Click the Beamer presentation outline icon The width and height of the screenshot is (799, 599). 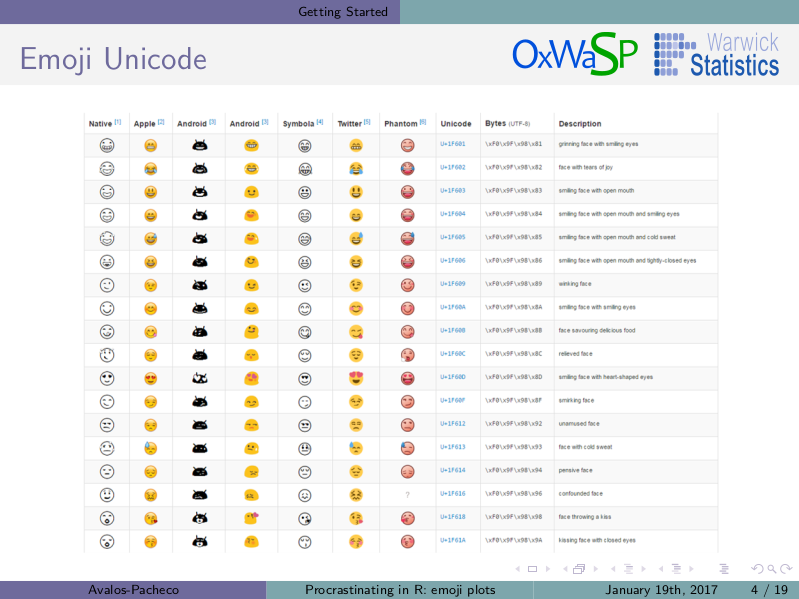pos(724,569)
